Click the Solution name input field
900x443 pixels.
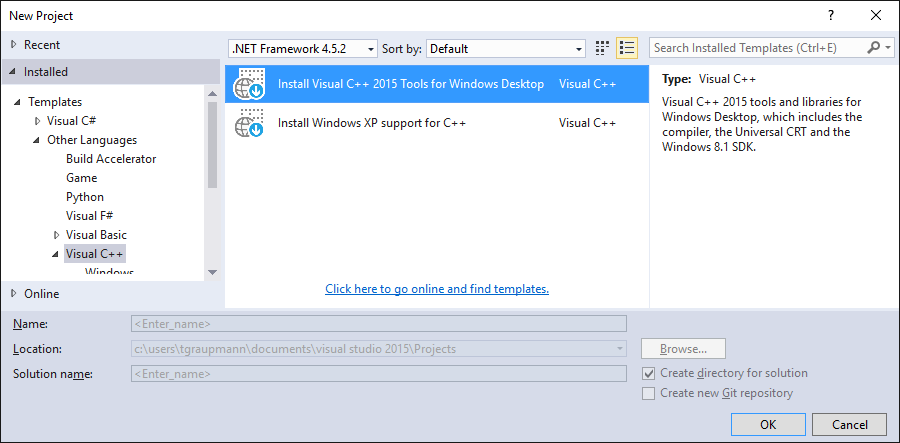point(379,374)
